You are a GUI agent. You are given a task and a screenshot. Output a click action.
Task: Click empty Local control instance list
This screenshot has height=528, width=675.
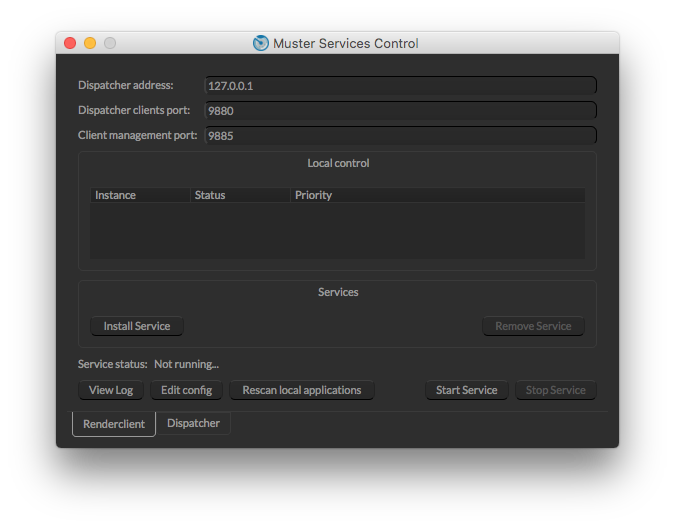coord(337,231)
